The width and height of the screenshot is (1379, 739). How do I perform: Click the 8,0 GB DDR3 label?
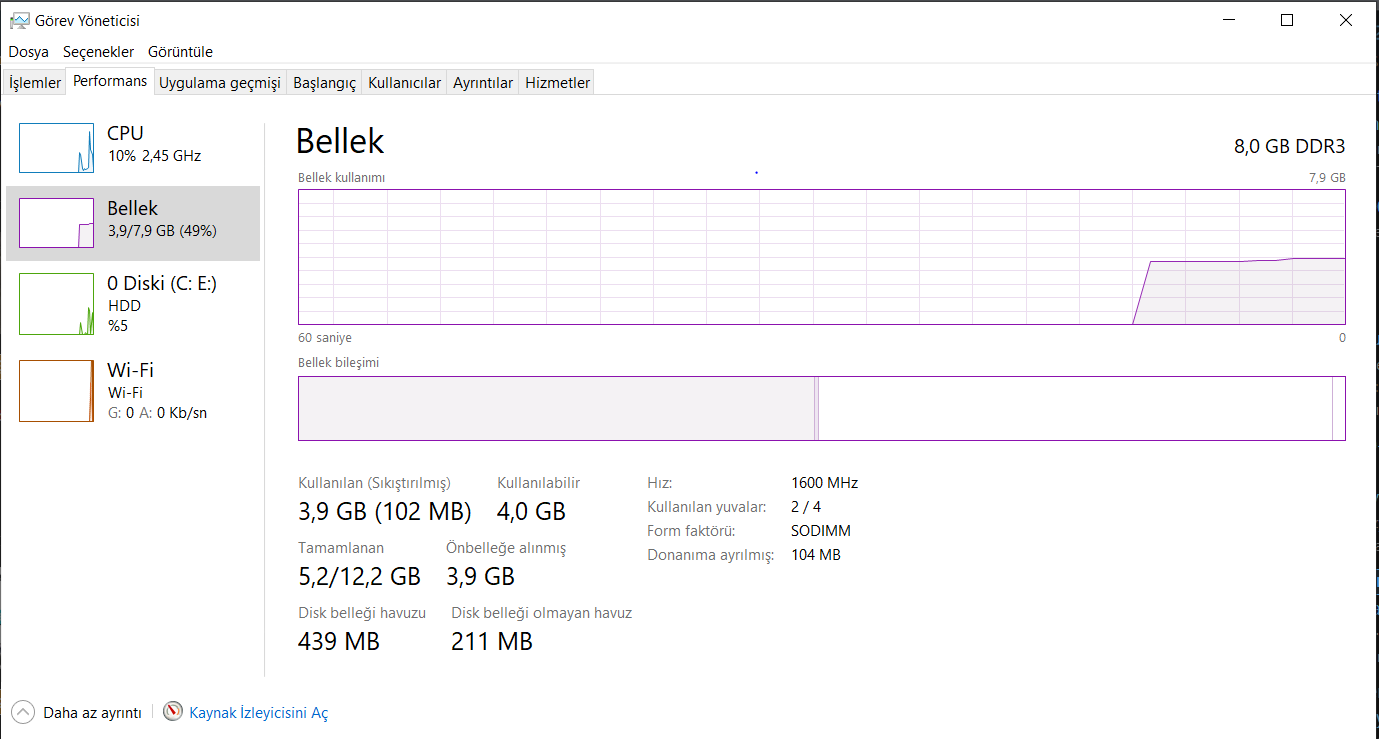pyautogui.click(x=1289, y=146)
